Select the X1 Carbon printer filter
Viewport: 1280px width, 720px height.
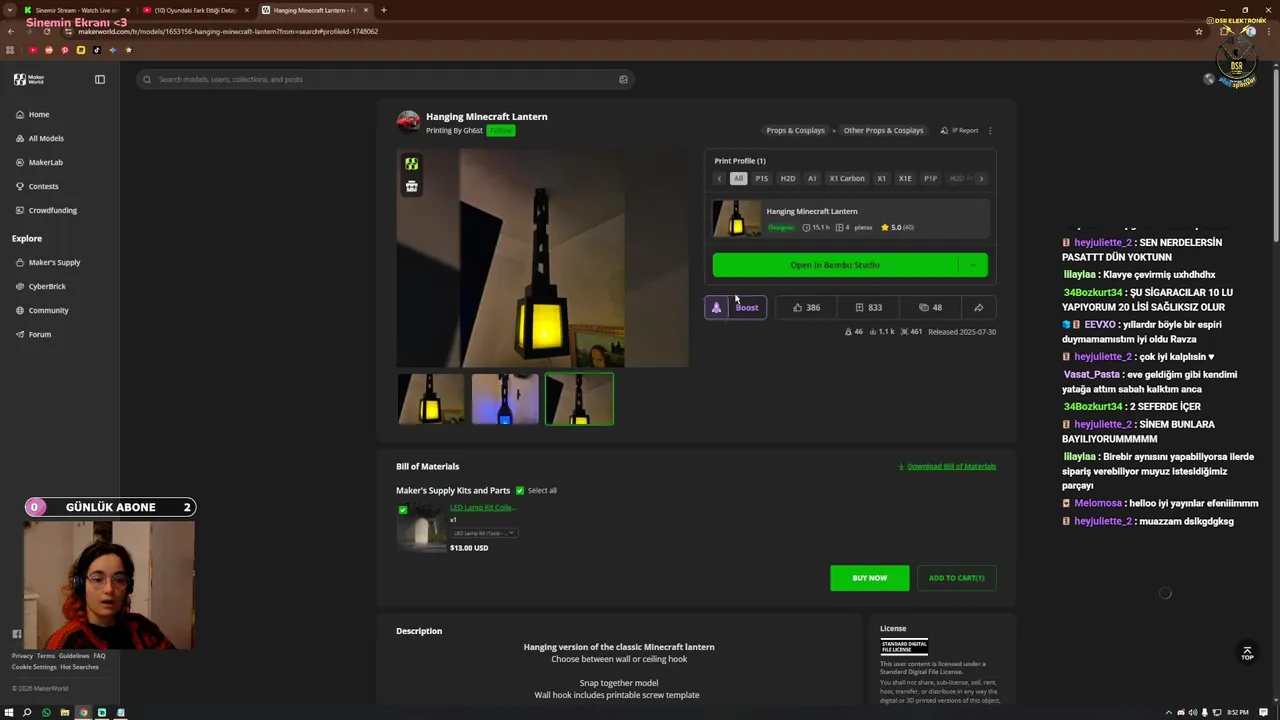tap(847, 178)
